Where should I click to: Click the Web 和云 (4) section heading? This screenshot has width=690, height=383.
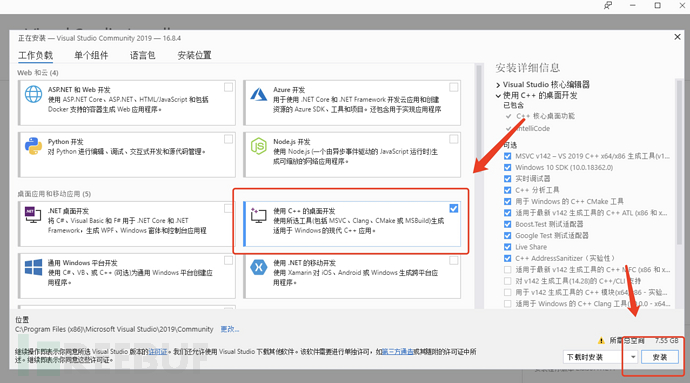tap(38, 73)
